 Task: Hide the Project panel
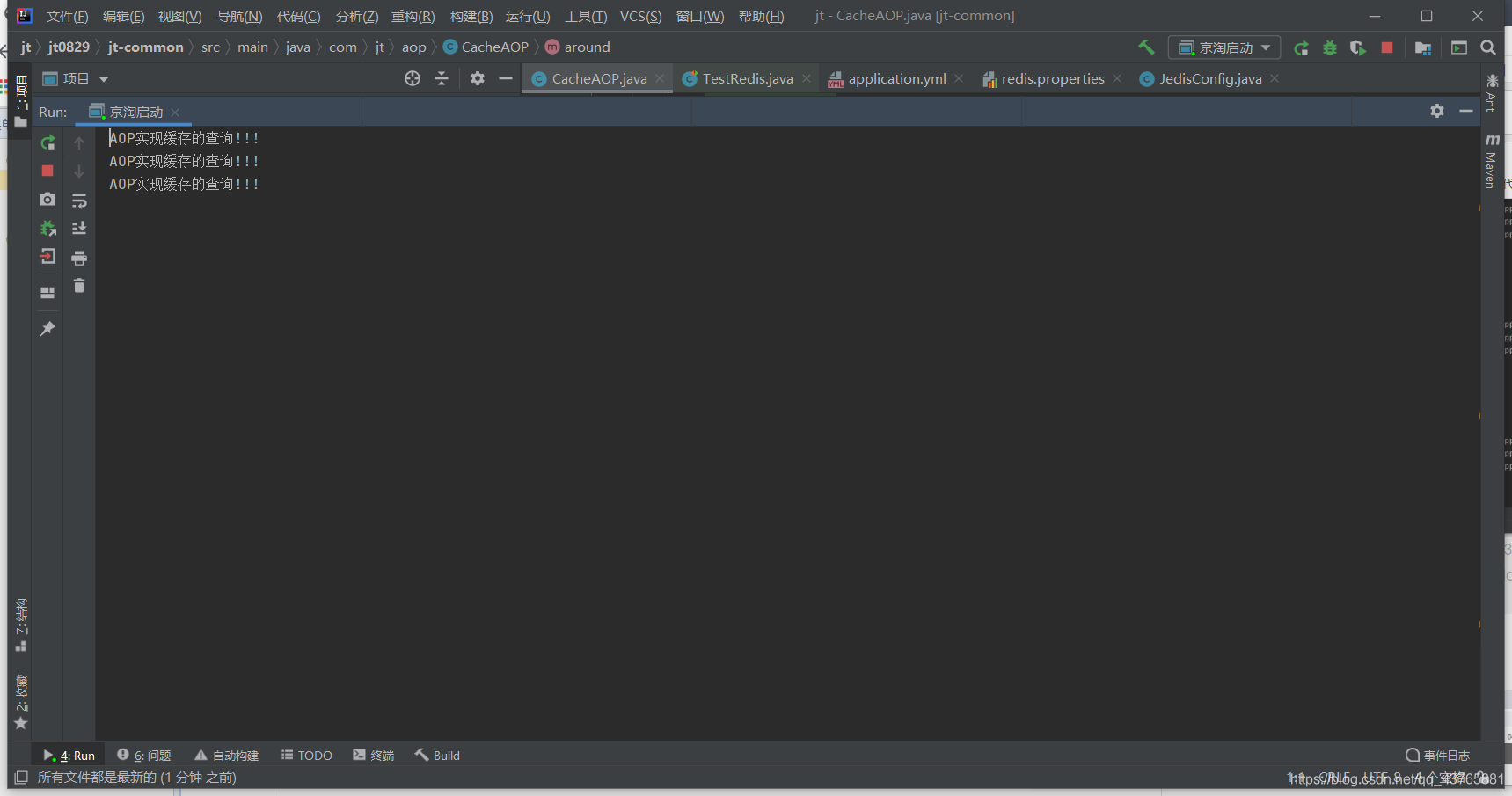506,78
